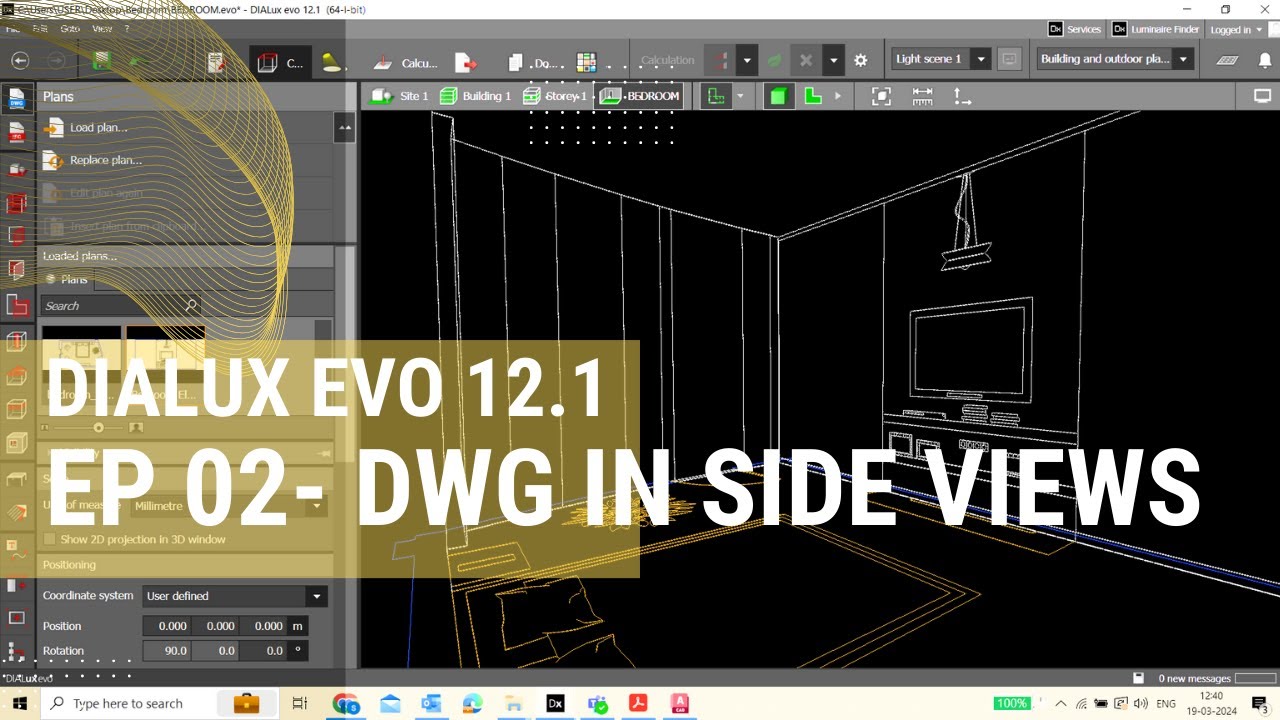This screenshot has width=1280, height=720.
Task: Open the DWG plans tool in the sidebar
Action: point(16,98)
